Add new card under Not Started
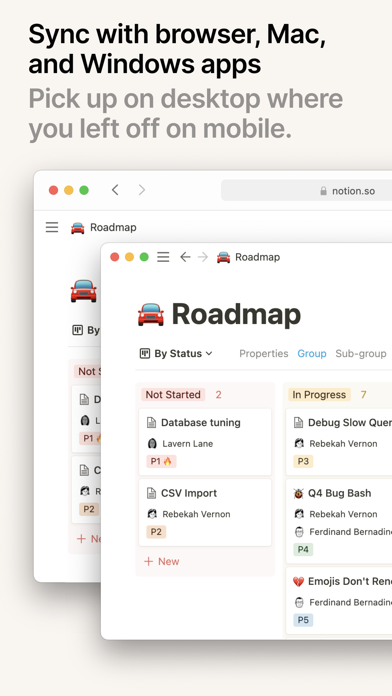 [x=162, y=562]
